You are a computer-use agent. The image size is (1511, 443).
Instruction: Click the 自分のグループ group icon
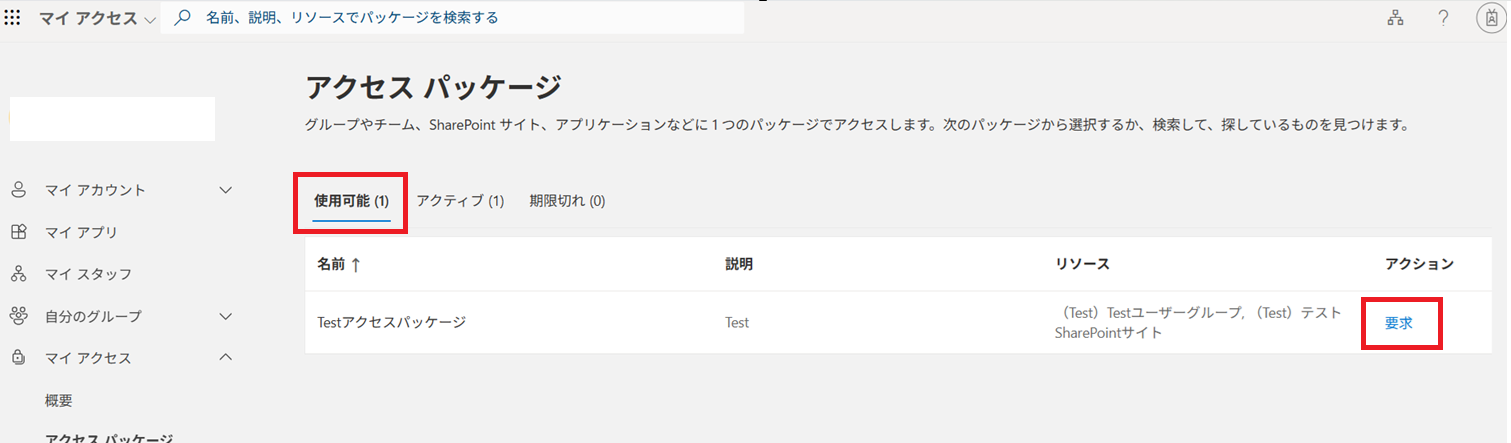[x=18, y=316]
